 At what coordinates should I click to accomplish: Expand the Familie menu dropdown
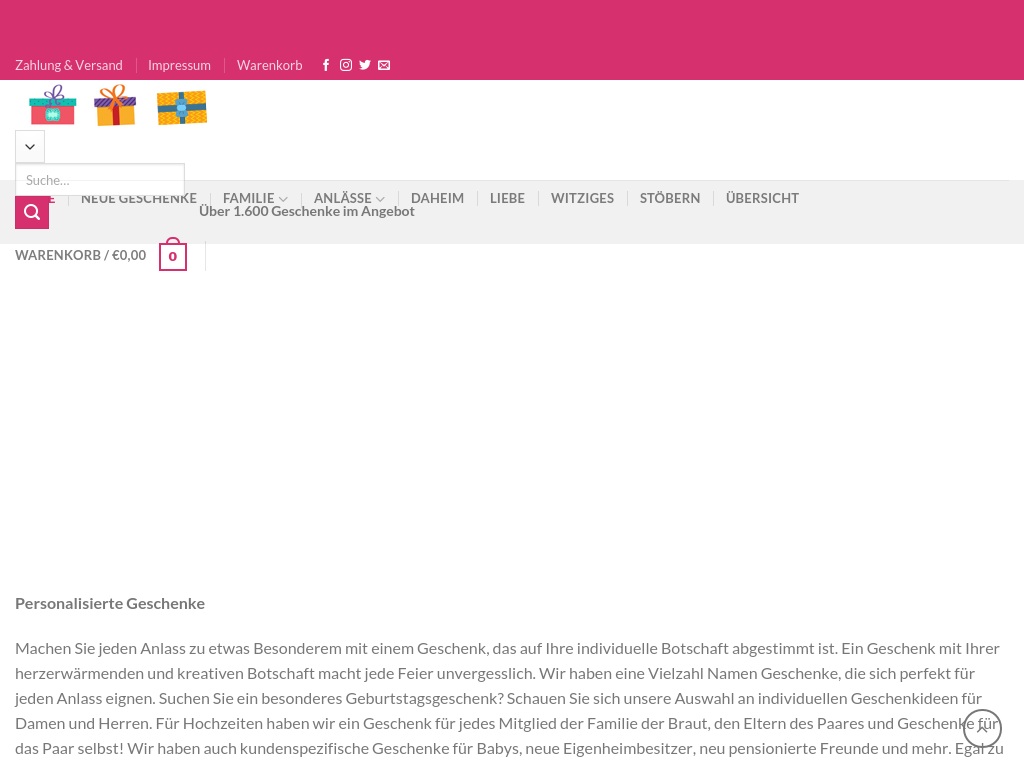tap(255, 198)
